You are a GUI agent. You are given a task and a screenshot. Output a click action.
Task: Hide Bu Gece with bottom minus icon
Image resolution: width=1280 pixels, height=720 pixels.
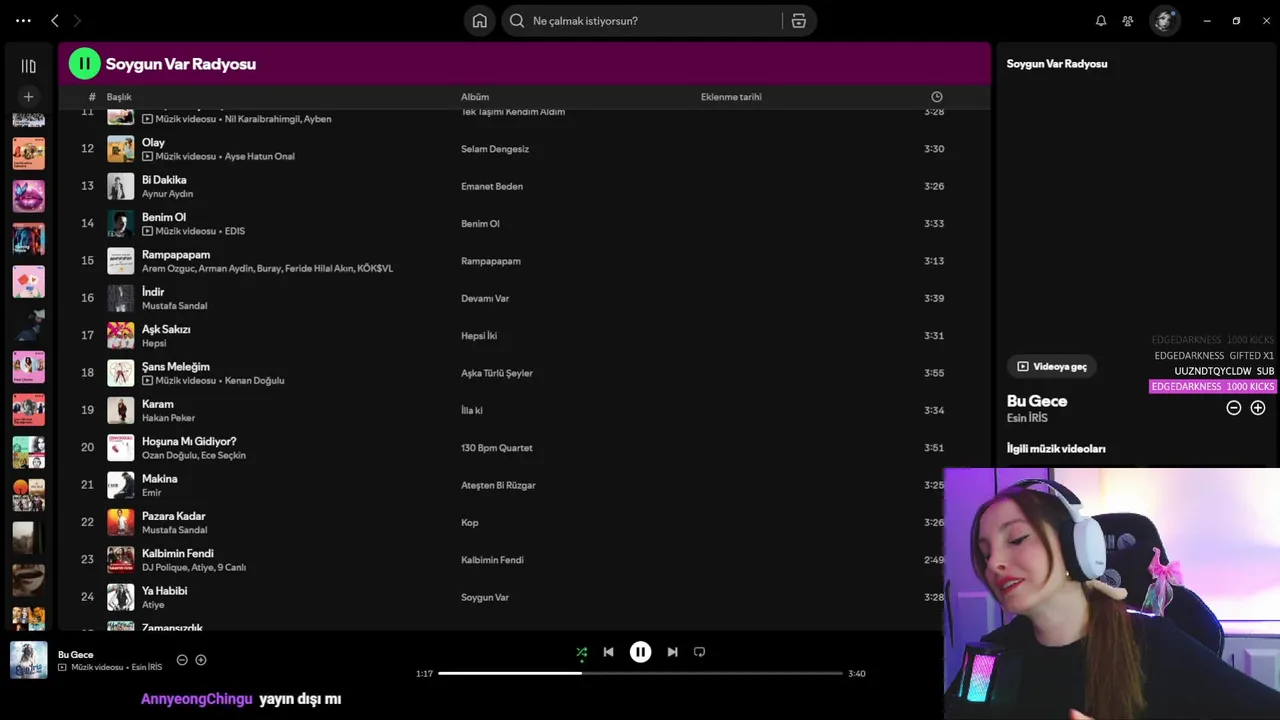pyautogui.click(x=182, y=660)
